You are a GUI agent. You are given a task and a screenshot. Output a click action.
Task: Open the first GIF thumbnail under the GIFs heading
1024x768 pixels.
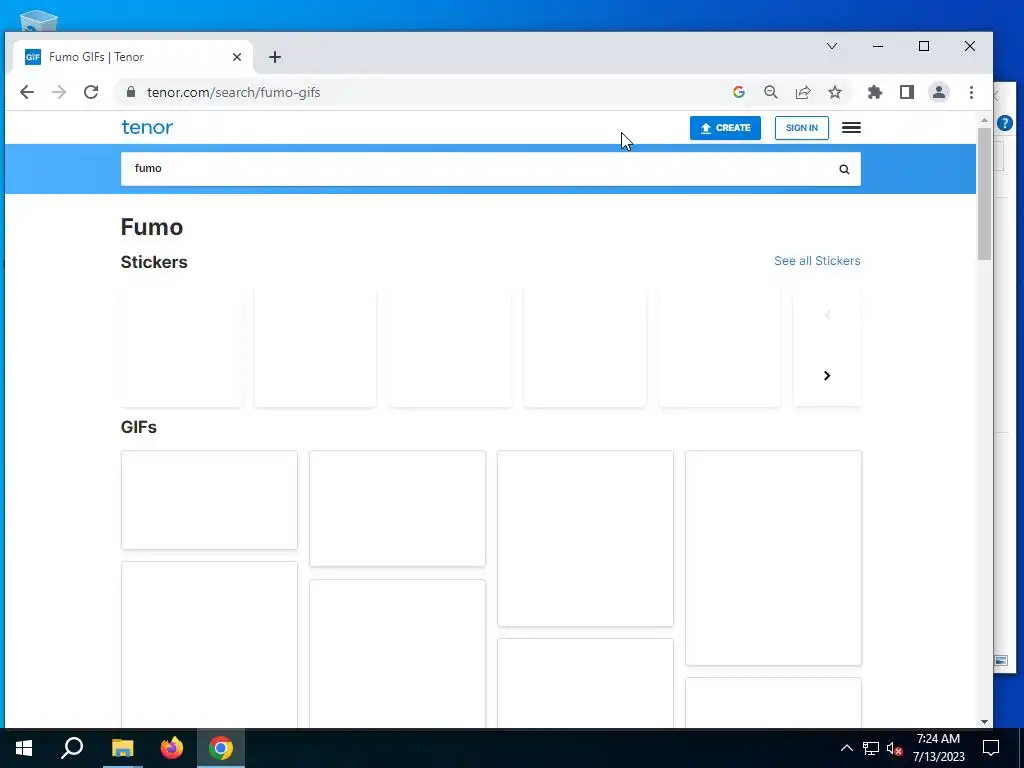[209, 500]
